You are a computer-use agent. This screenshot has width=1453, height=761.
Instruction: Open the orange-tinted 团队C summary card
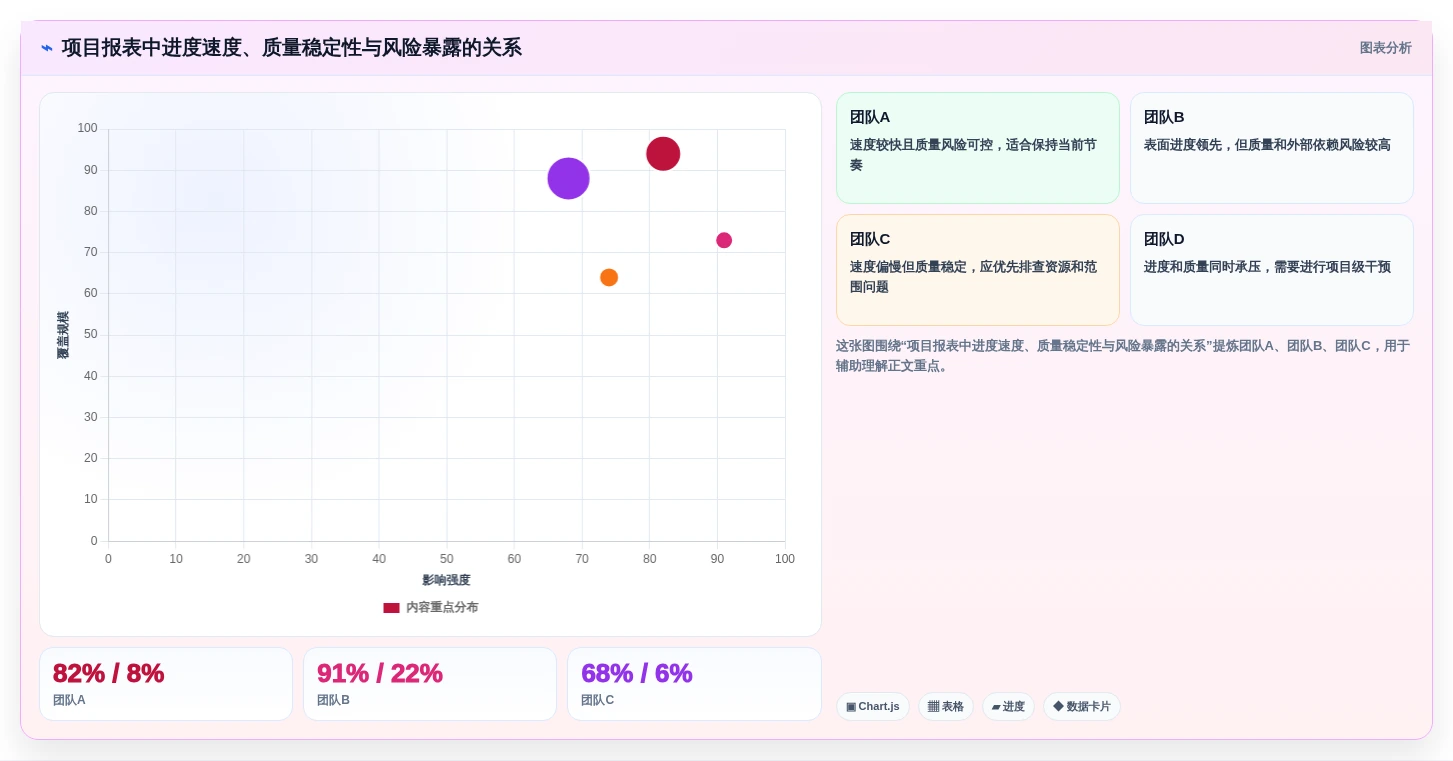(x=978, y=270)
